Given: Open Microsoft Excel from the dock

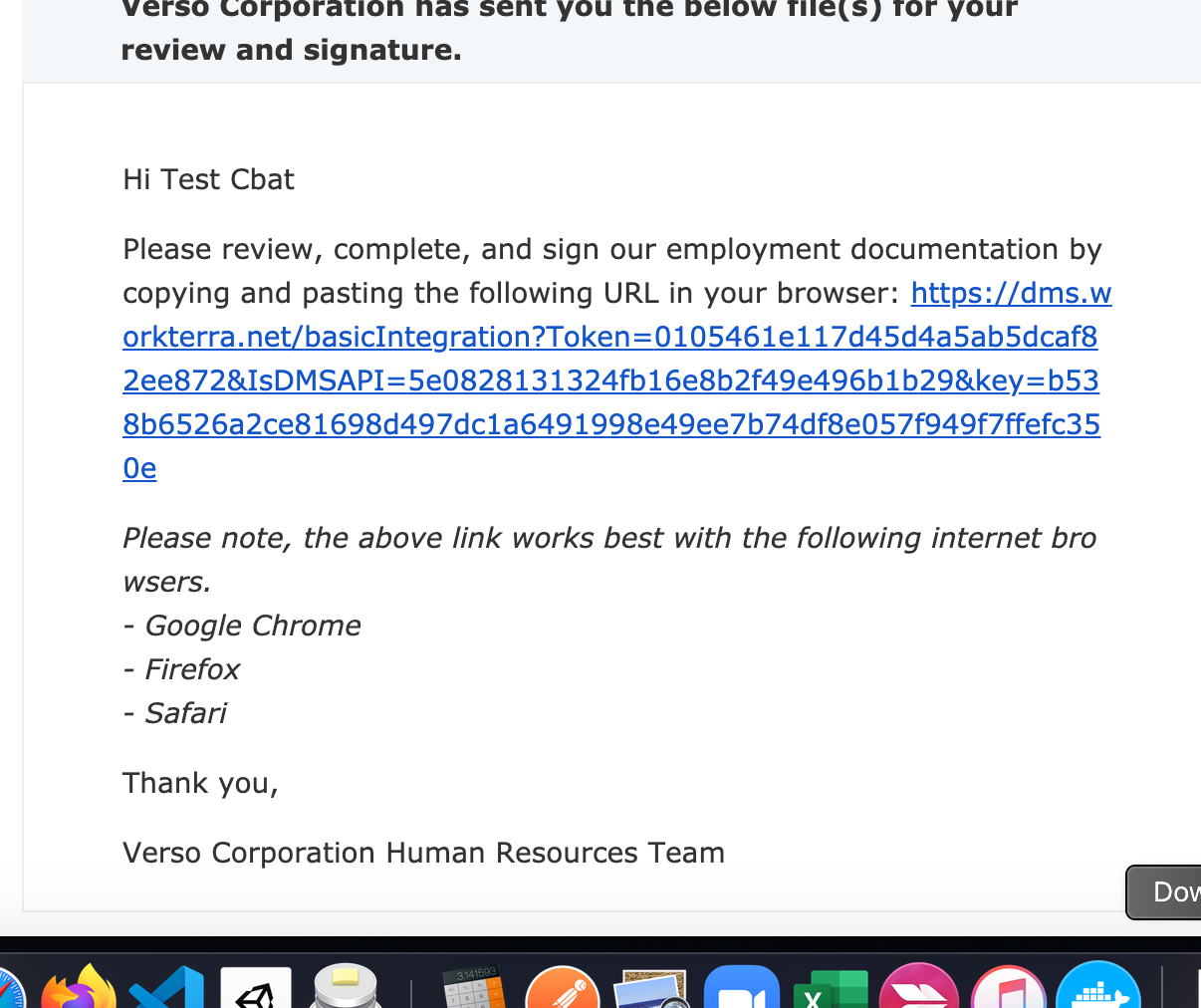Looking at the screenshot, I should pyautogui.click(x=831, y=990).
